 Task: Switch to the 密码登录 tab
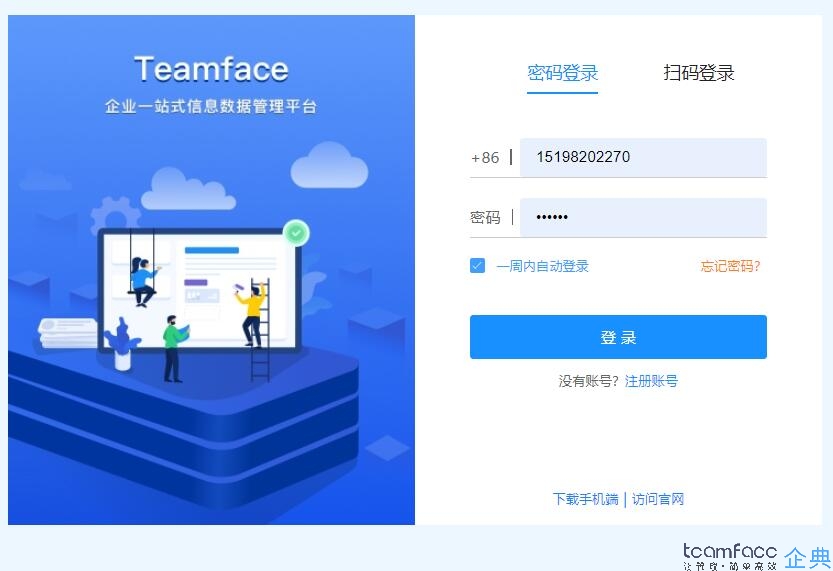(562, 73)
